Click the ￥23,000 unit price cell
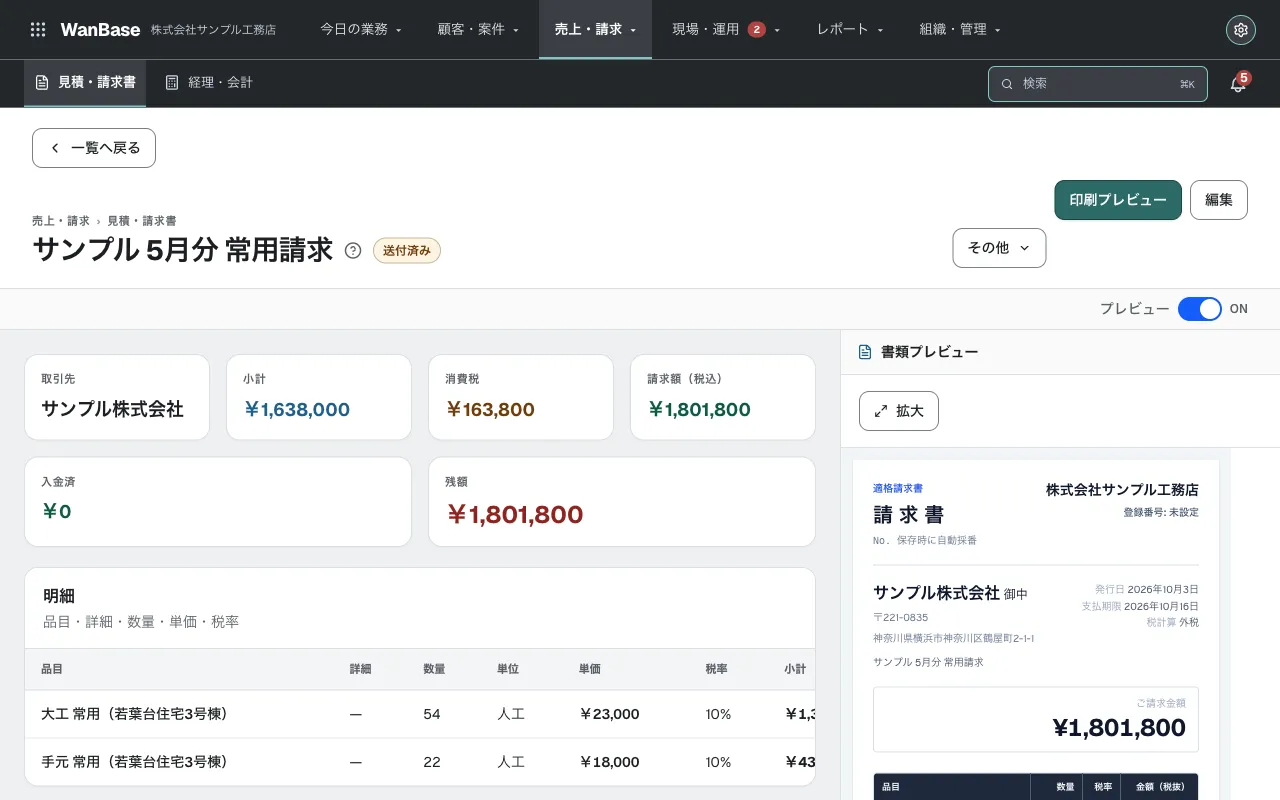Viewport: 1280px width, 800px height. [609, 714]
